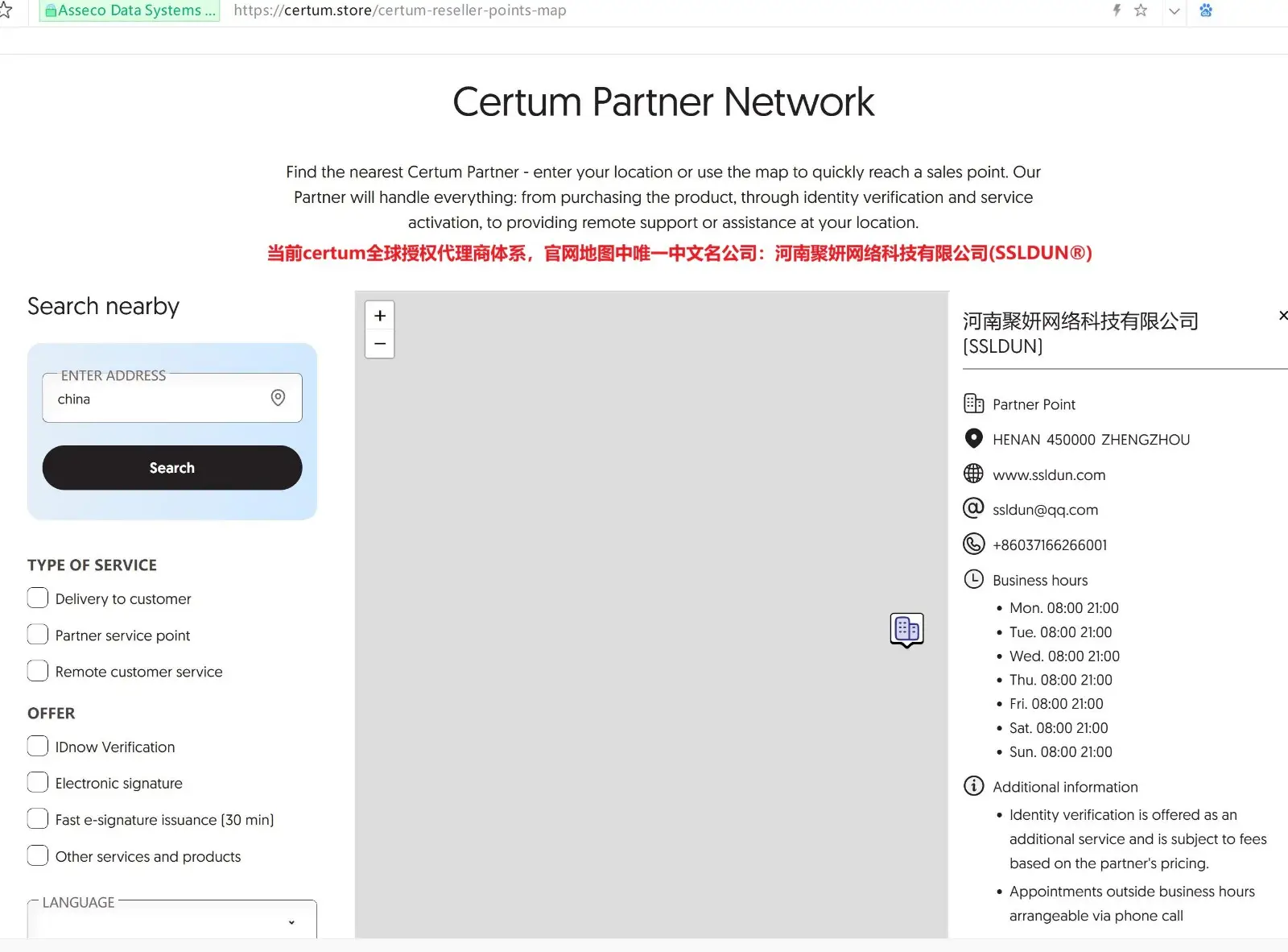Click the Sun. 08:00 21:00 entry

1061,752
